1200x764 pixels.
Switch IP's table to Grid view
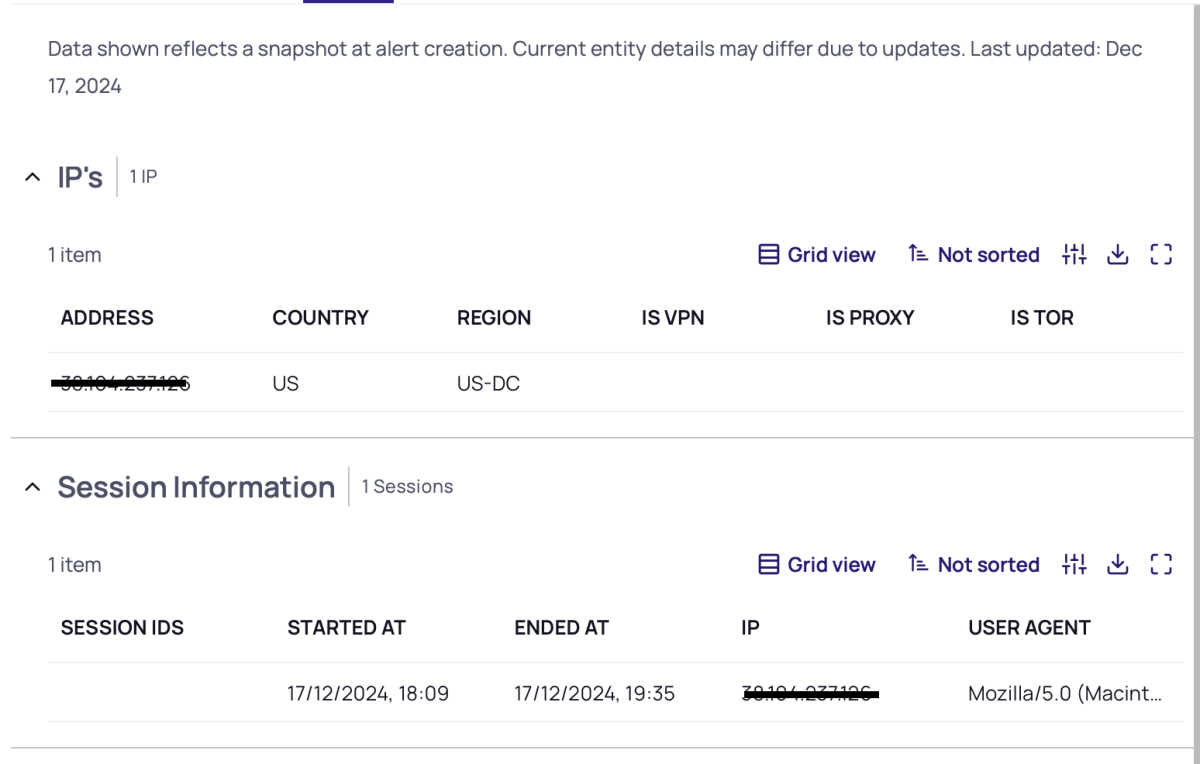point(817,255)
